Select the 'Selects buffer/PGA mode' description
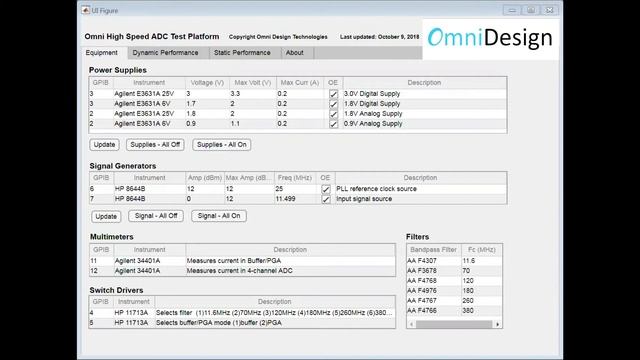Image resolution: width=640 pixels, height=360 pixels. pyautogui.click(x=275, y=322)
